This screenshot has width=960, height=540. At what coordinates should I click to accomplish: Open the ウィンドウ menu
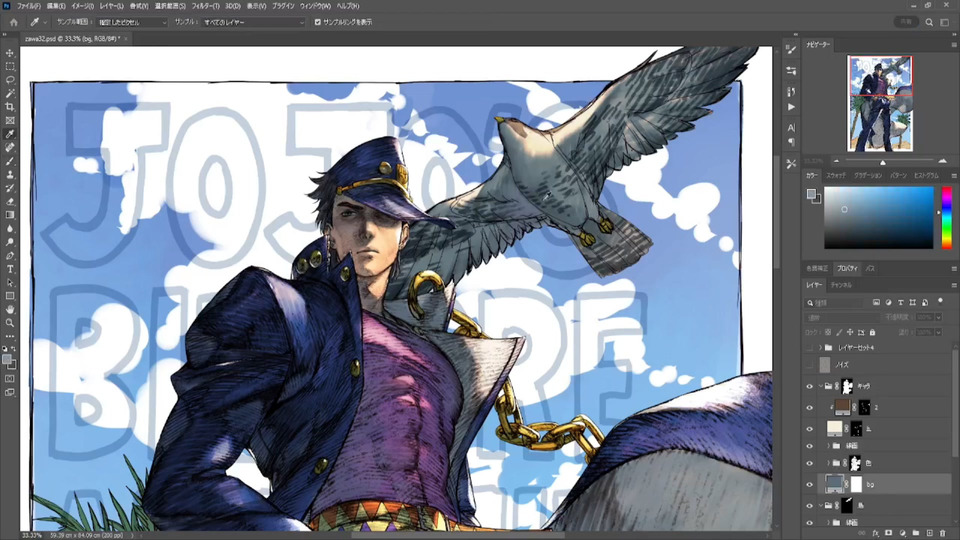[x=315, y=6]
